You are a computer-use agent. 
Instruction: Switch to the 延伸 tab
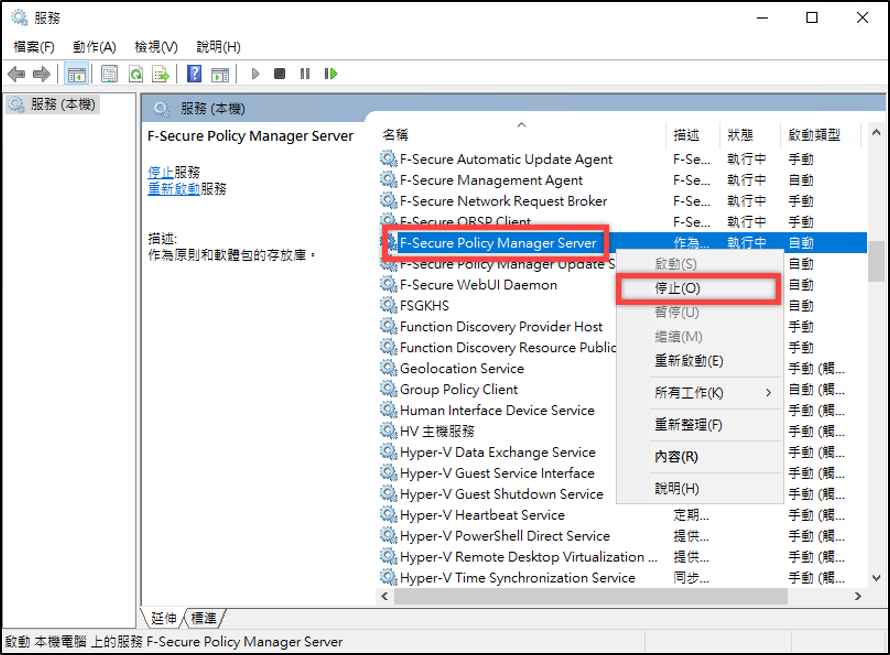[164, 618]
